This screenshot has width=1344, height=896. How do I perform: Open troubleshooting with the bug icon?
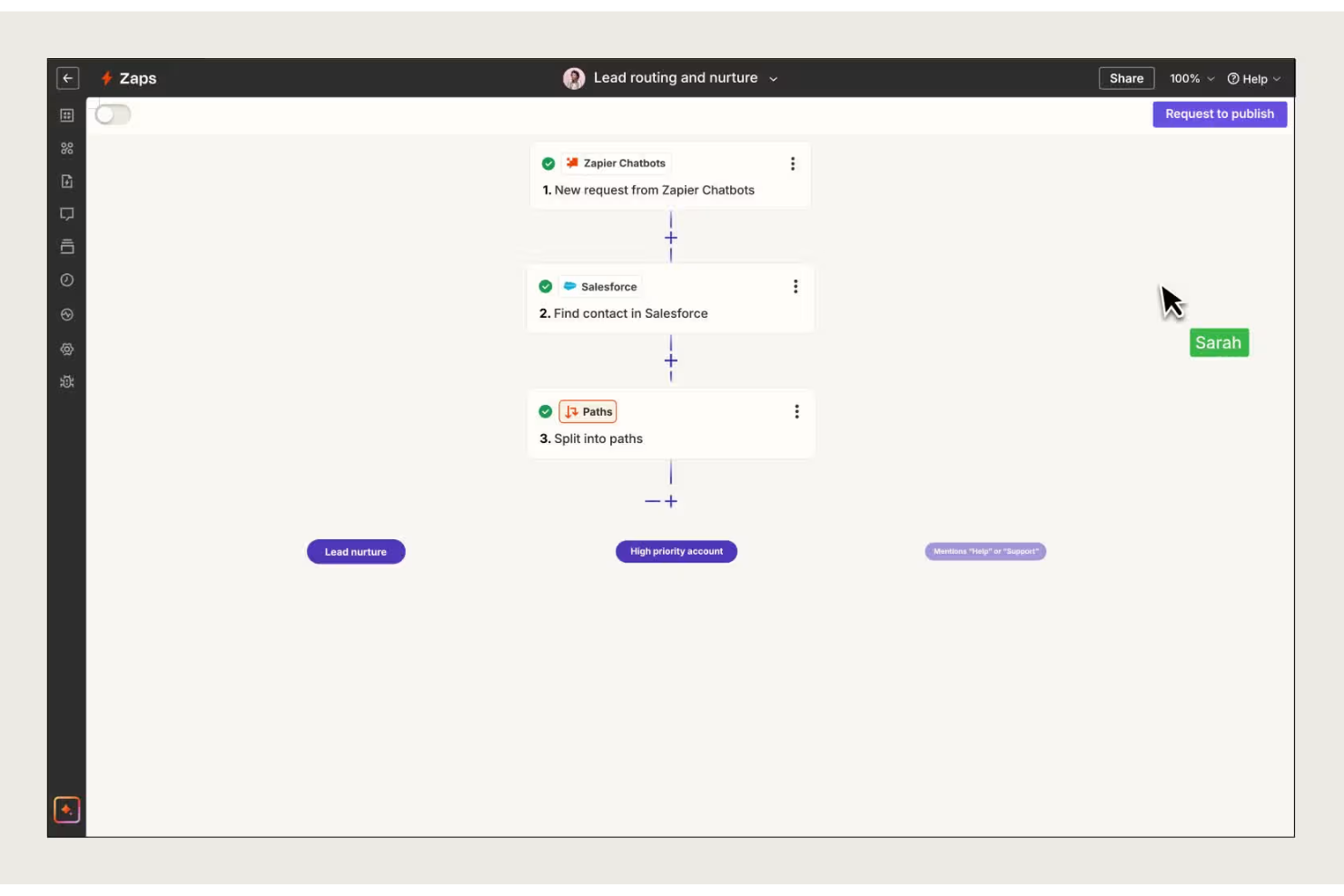click(x=66, y=381)
